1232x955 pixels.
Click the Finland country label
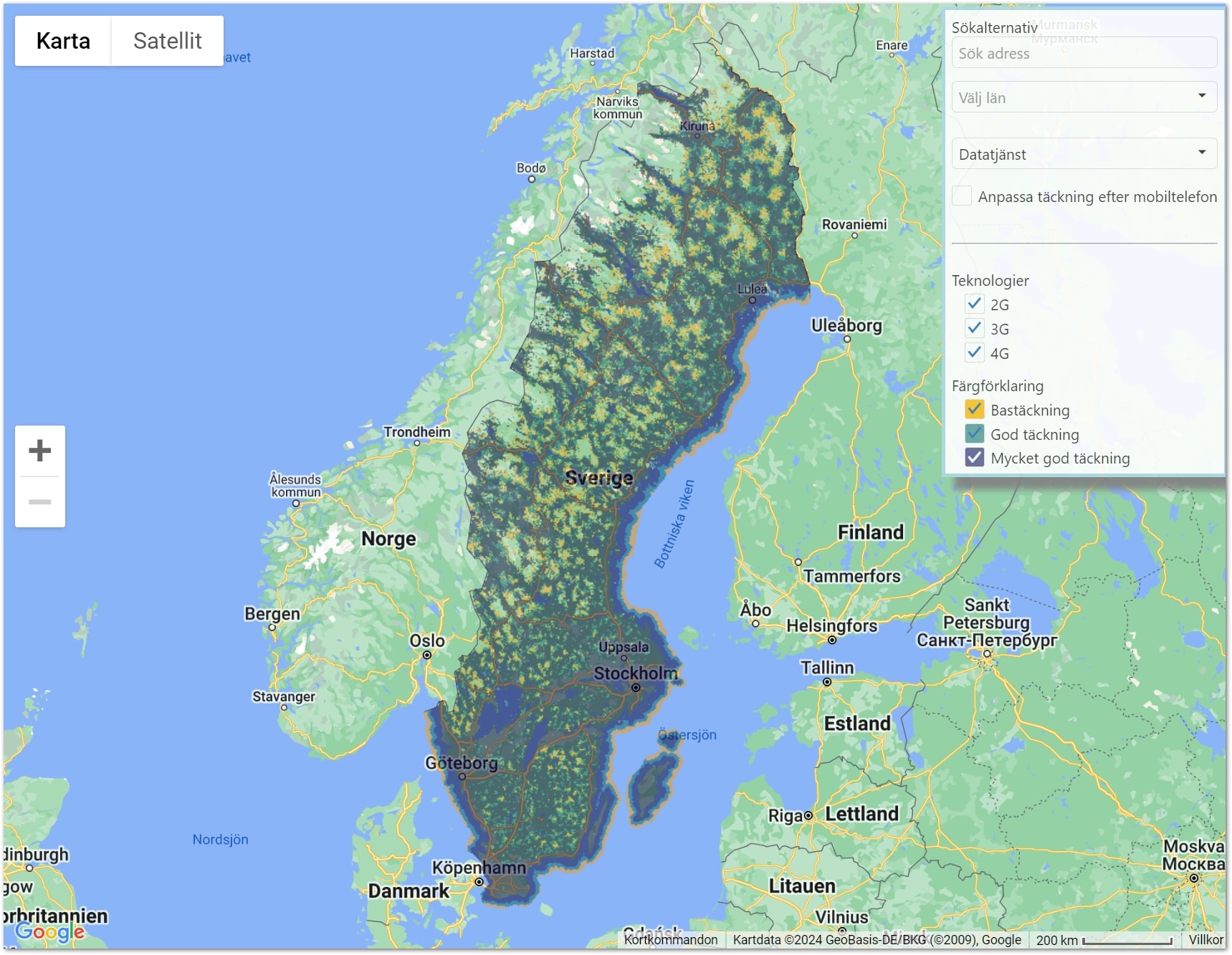871,532
